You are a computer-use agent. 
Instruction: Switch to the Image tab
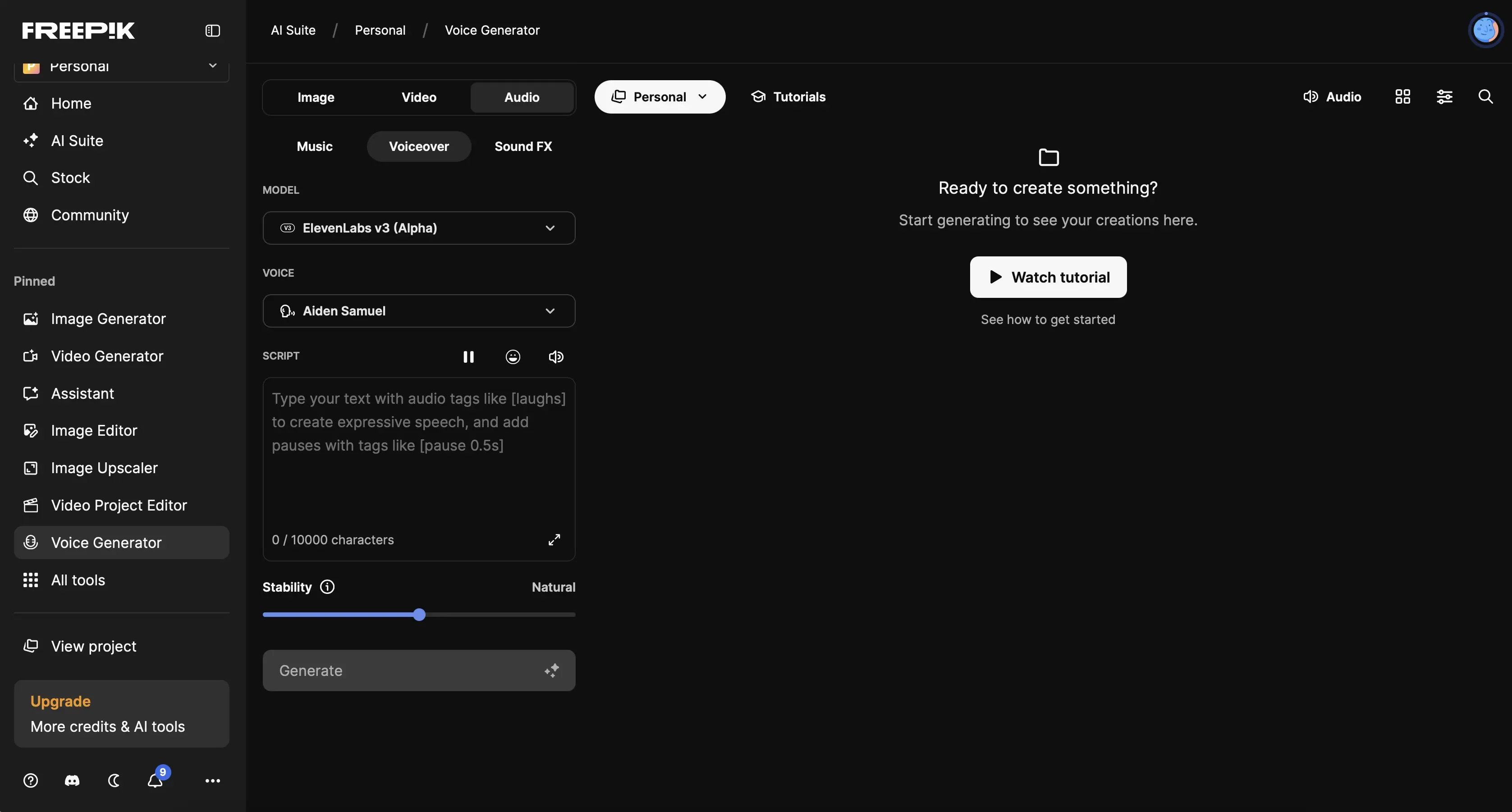(316, 97)
